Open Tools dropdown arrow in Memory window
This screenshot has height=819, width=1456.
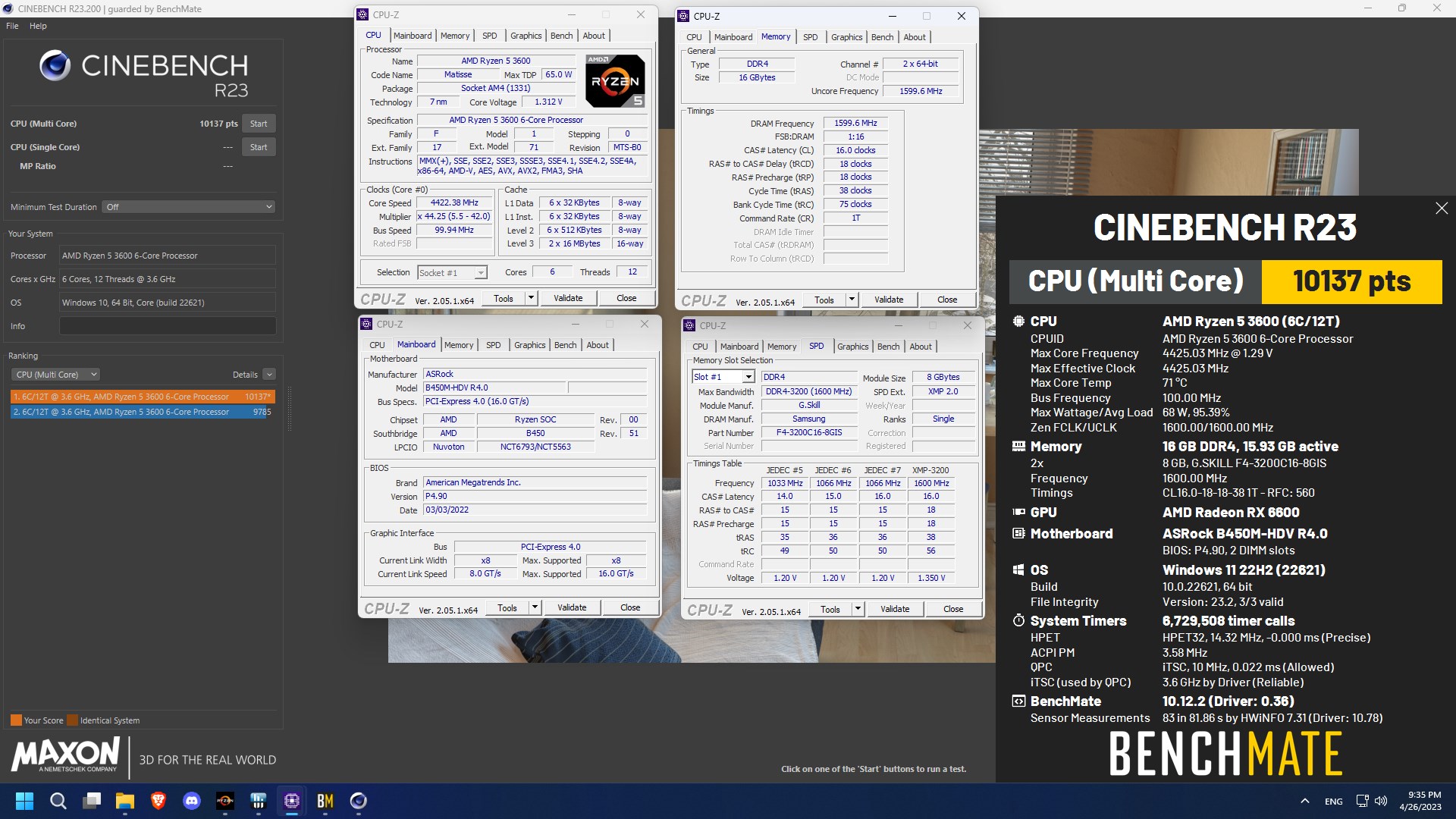click(852, 300)
